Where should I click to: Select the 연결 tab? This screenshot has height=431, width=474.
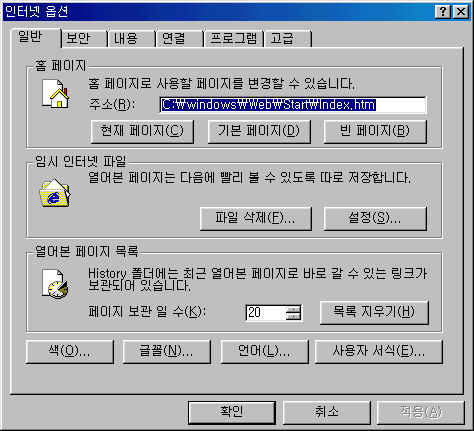(x=179, y=39)
